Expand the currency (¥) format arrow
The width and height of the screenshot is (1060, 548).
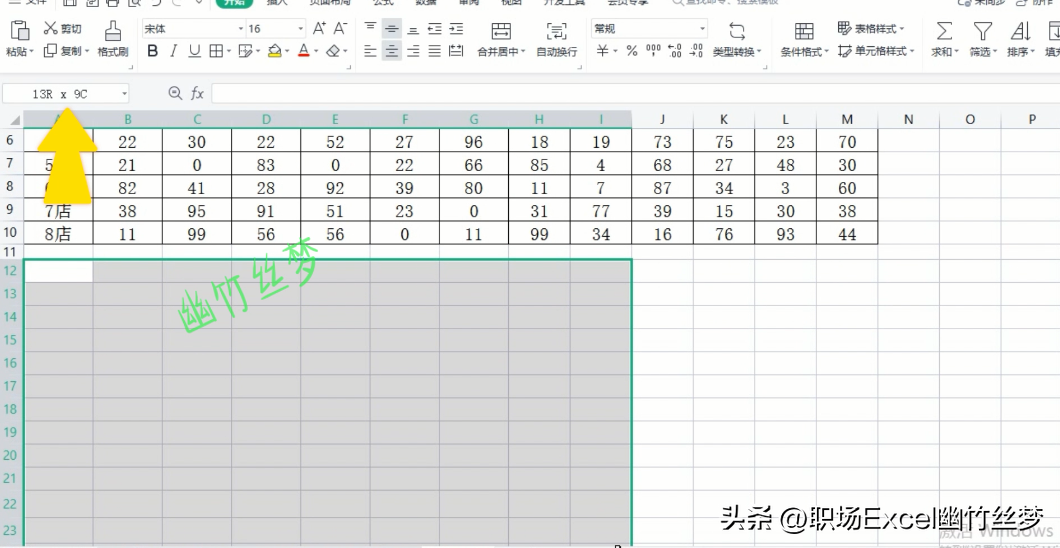(616, 51)
